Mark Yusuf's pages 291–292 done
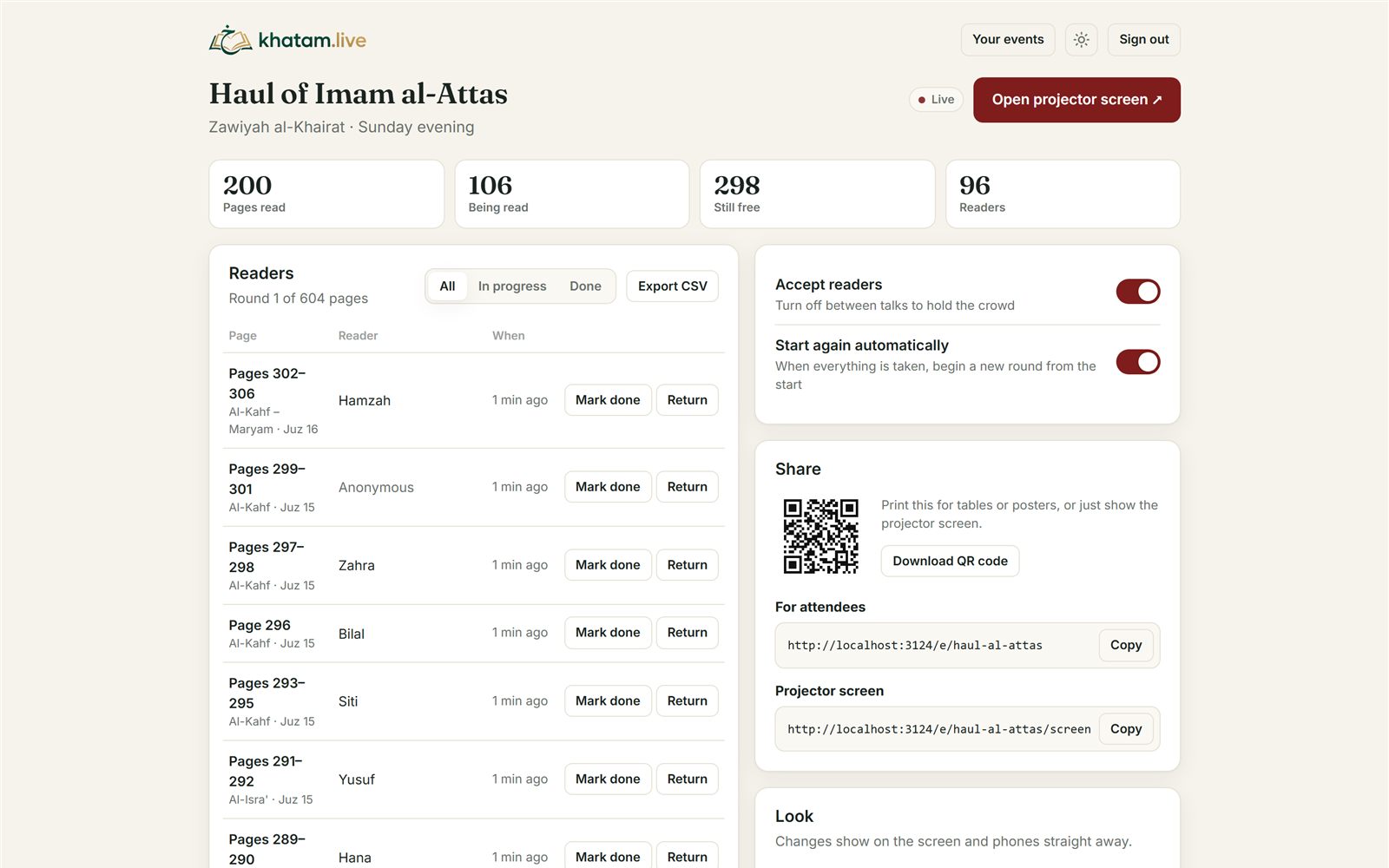1389x868 pixels. point(608,779)
